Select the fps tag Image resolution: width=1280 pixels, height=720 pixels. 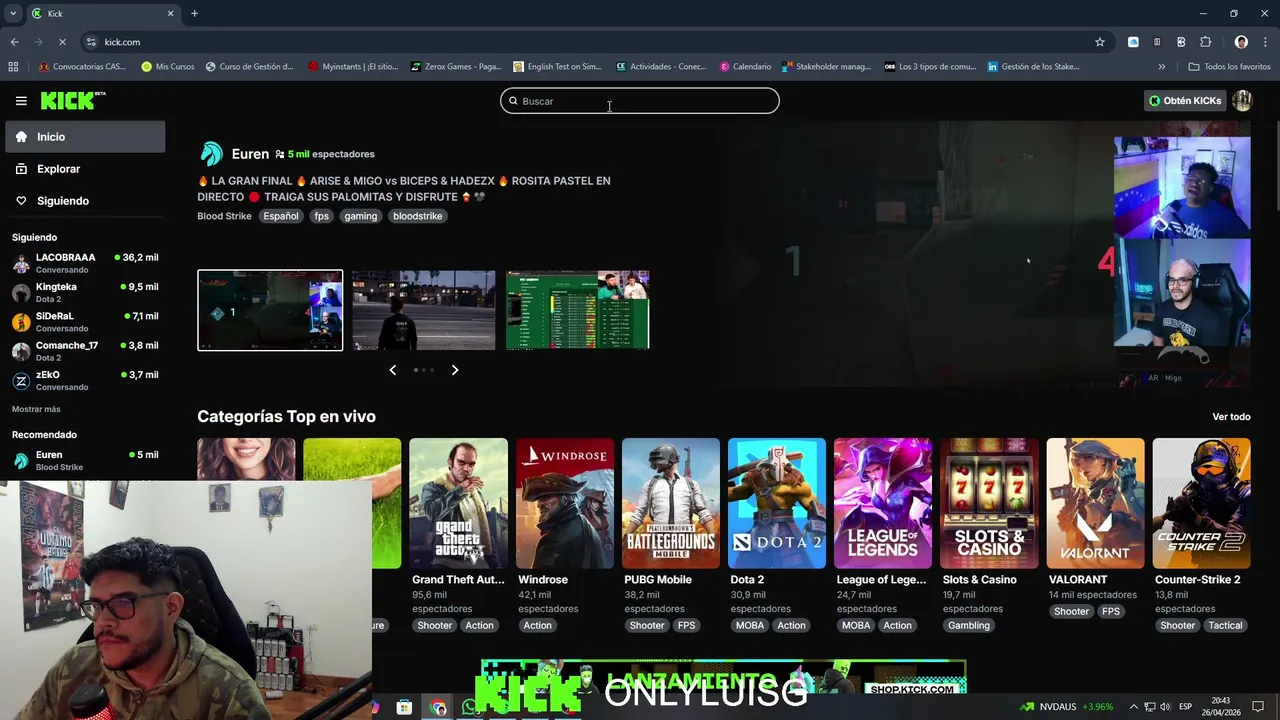coord(321,216)
